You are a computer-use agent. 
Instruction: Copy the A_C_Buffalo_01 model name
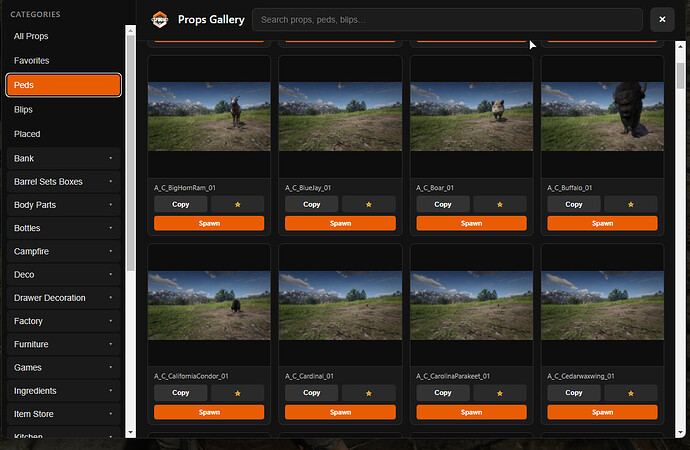(x=573, y=204)
